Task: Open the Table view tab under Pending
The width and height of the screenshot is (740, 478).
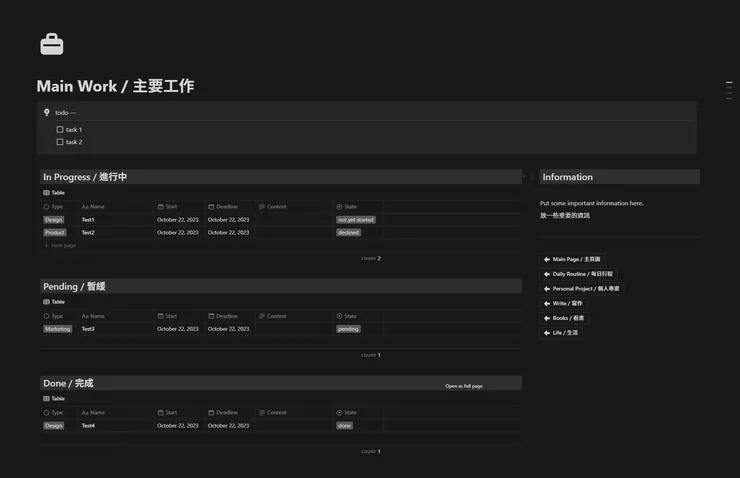Action: click(x=54, y=302)
